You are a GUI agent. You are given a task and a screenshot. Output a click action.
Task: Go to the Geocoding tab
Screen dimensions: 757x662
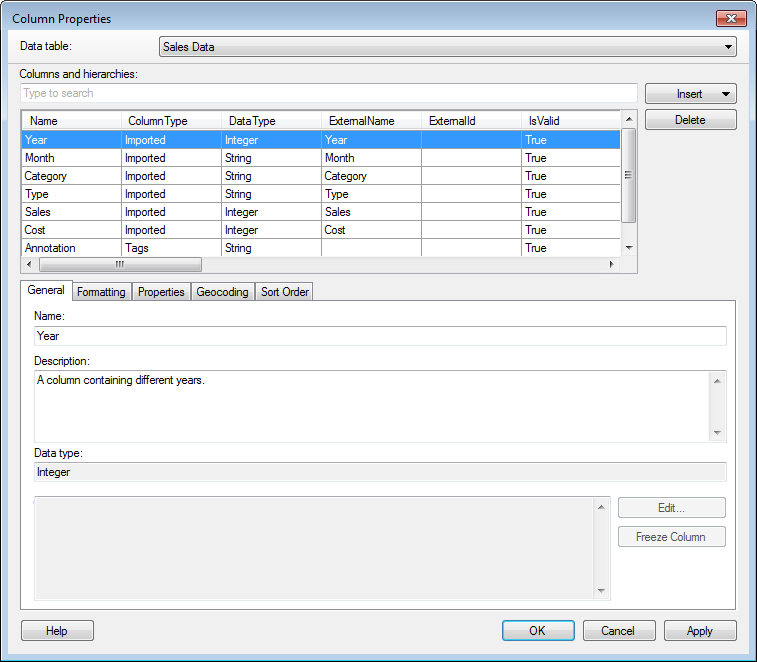[x=222, y=292]
